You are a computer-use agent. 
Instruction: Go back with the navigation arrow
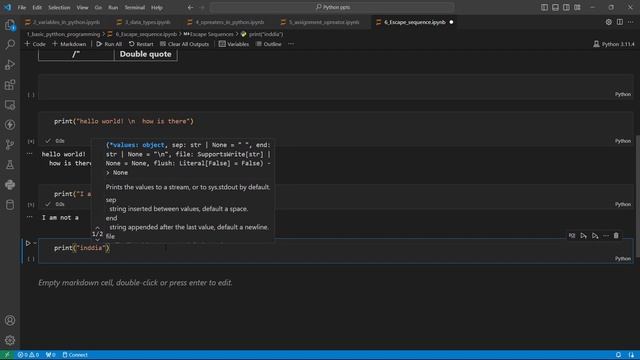[191, 7]
